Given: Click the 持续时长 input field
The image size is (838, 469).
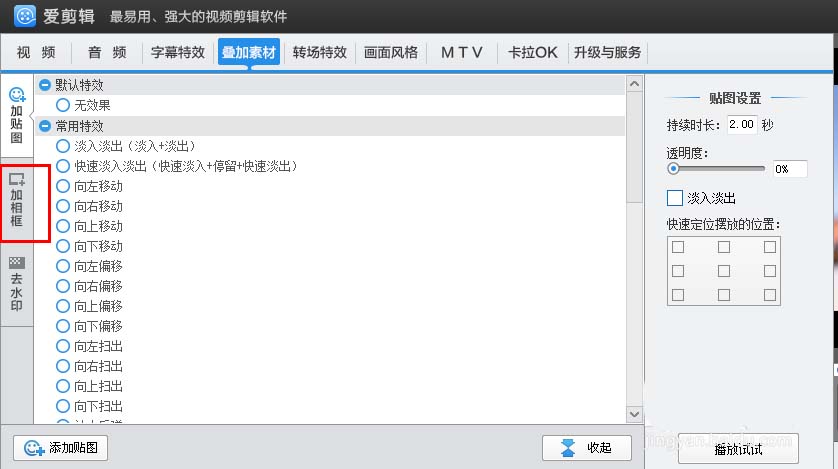Looking at the screenshot, I should pos(742,124).
